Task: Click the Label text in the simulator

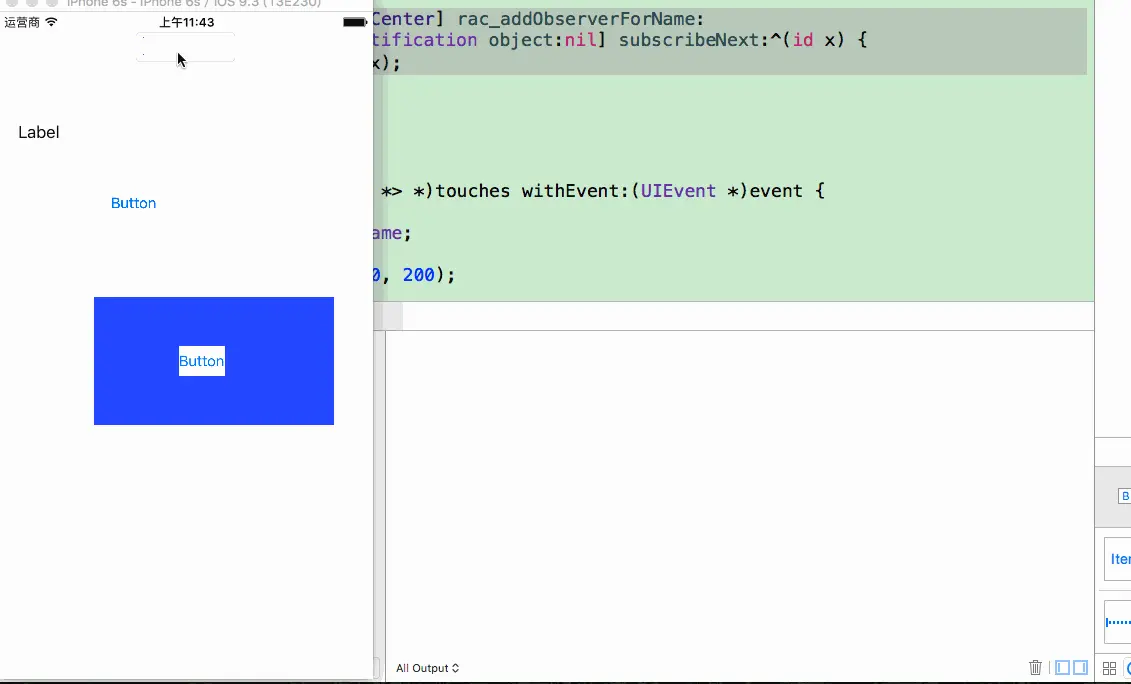Action: (38, 132)
